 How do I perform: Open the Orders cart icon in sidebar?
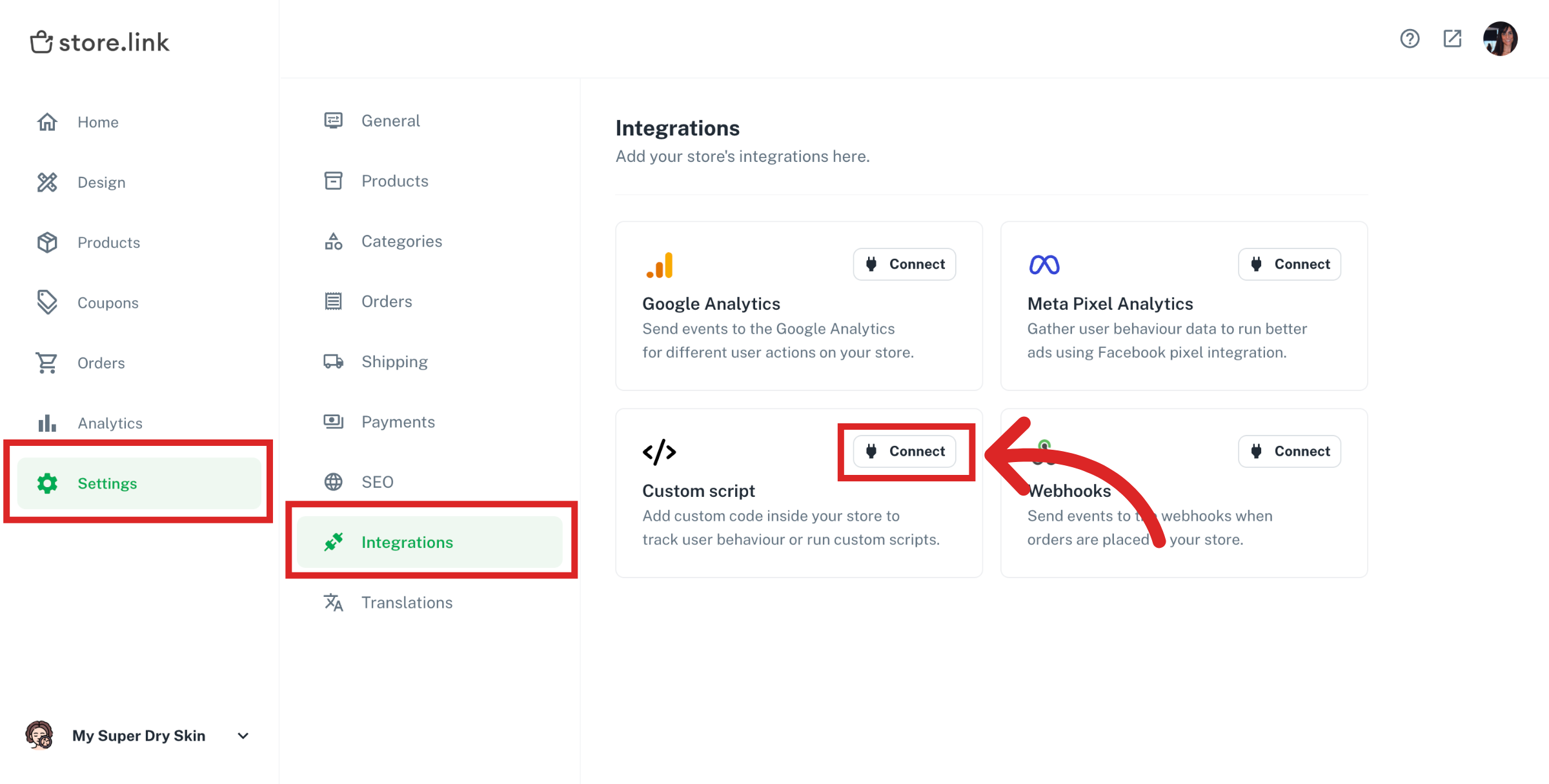coord(47,363)
